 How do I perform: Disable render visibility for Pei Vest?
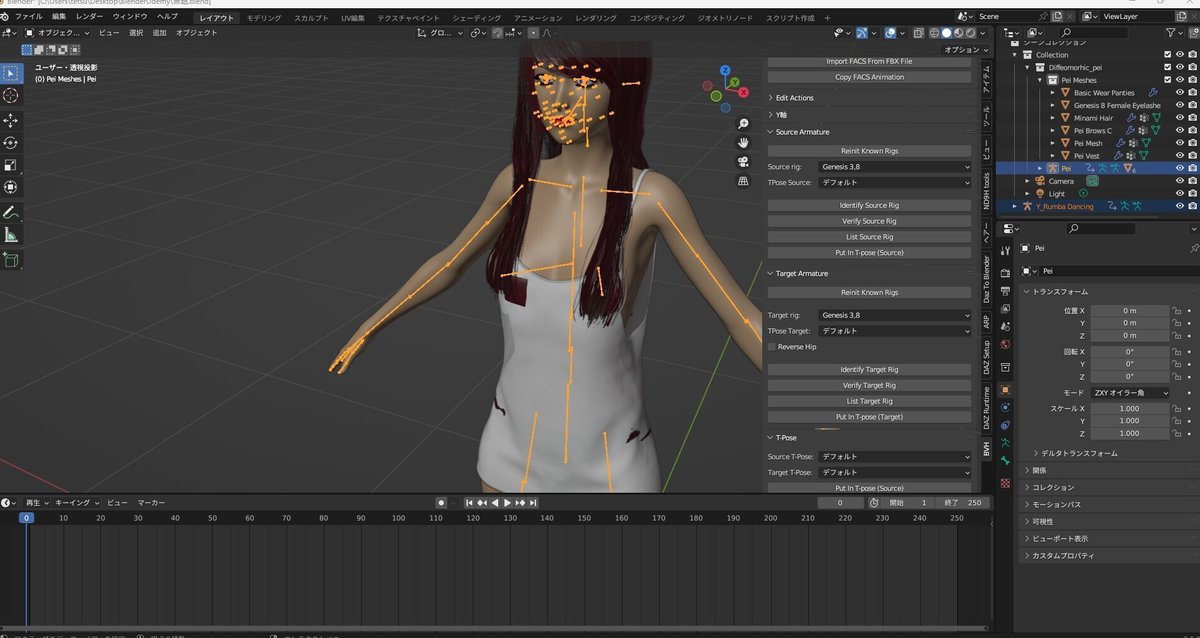pos(1192,156)
